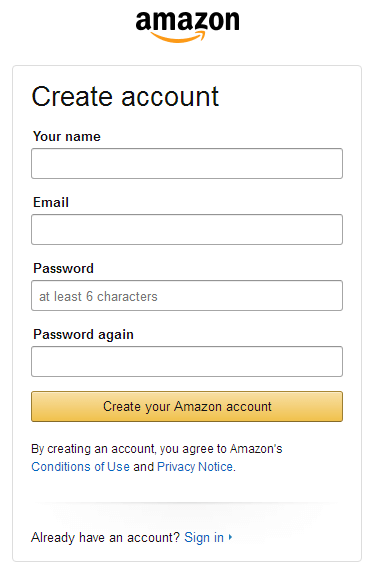Select the Password field with placeholder text
This screenshot has height=574, width=377.
tap(187, 295)
